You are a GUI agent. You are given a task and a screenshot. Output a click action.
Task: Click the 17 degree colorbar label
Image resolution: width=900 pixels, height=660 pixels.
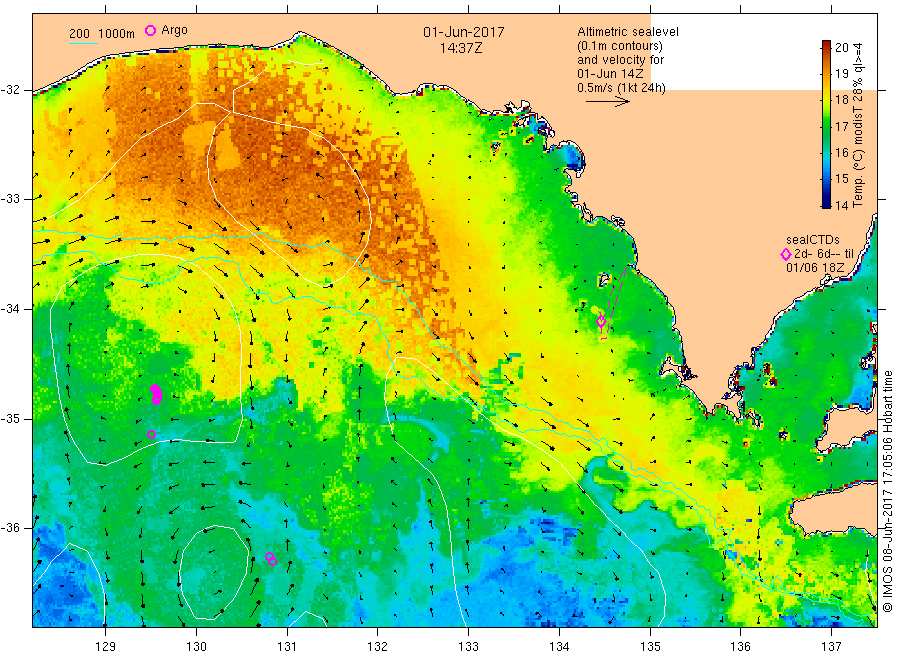point(842,126)
